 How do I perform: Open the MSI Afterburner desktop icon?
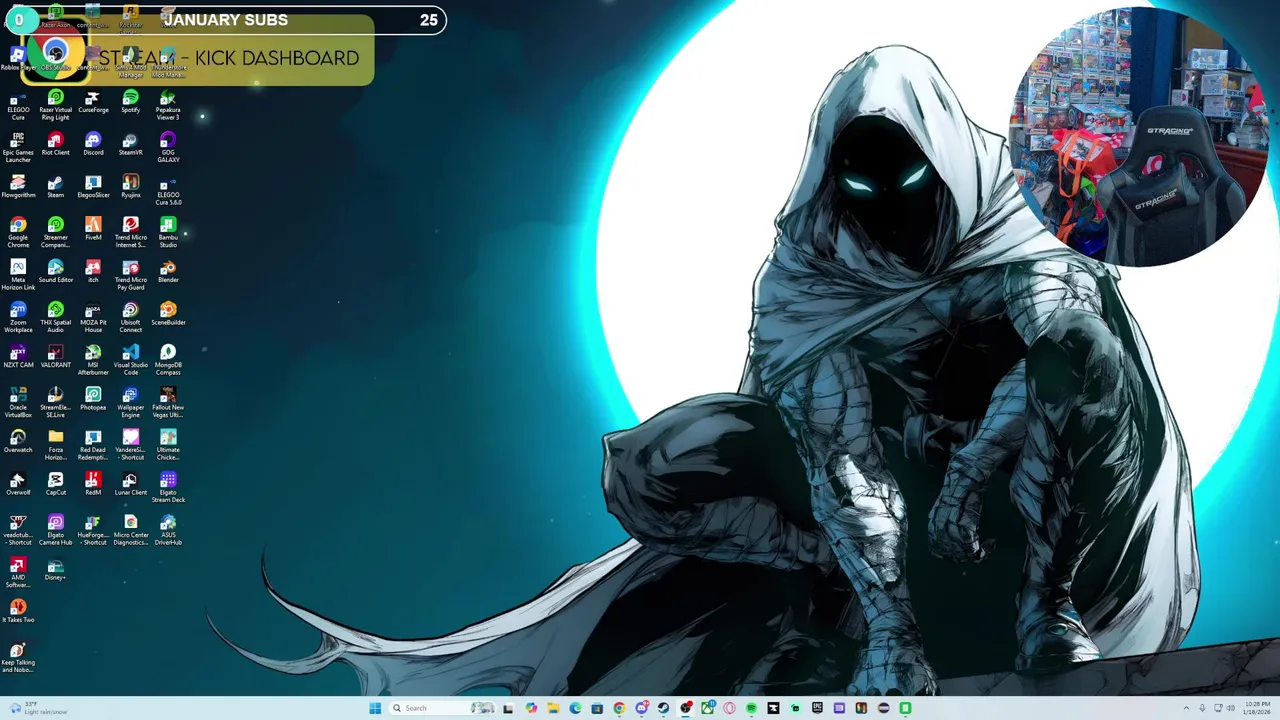pyautogui.click(x=93, y=360)
